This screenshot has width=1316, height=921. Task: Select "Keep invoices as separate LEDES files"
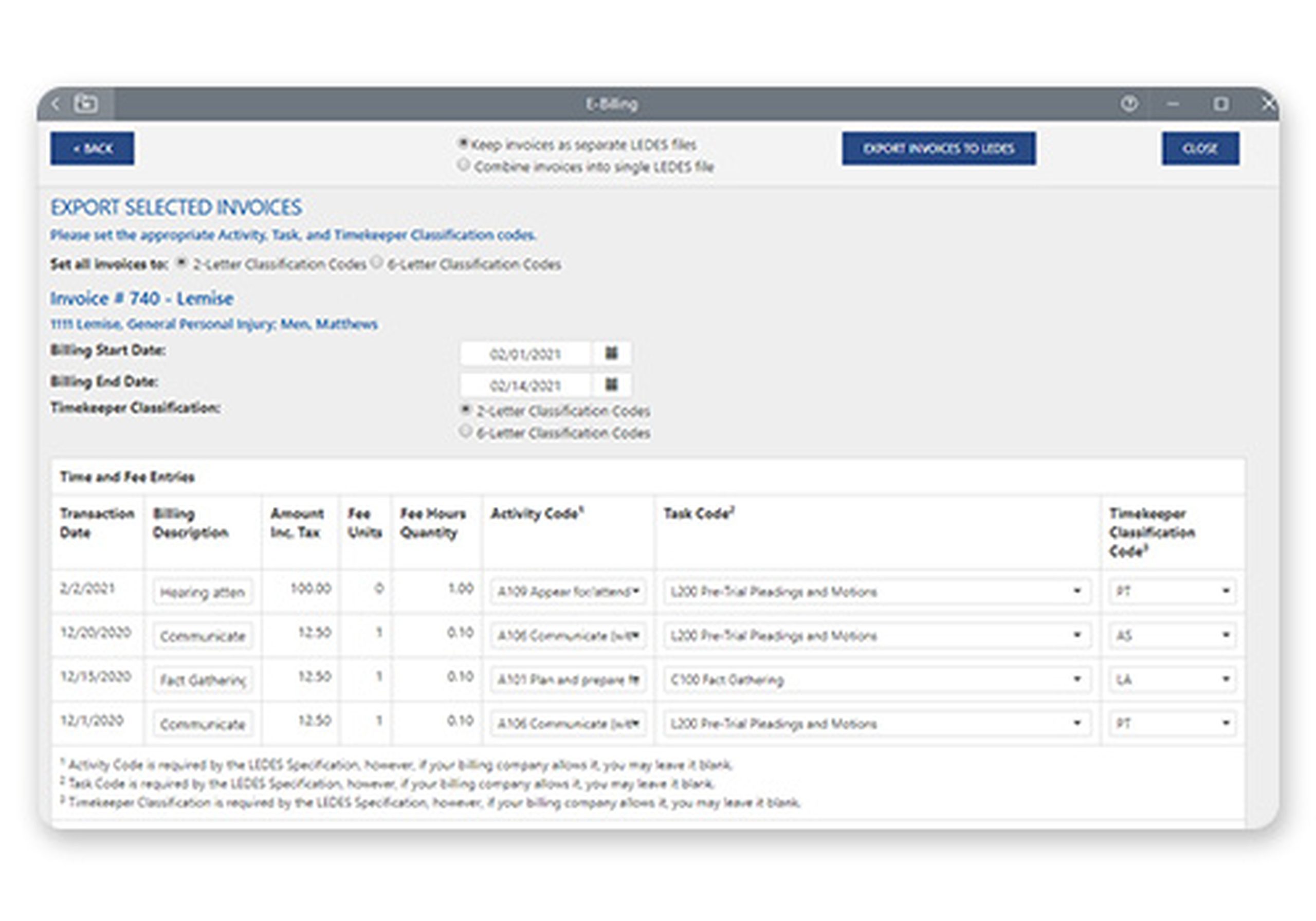pos(462,144)
